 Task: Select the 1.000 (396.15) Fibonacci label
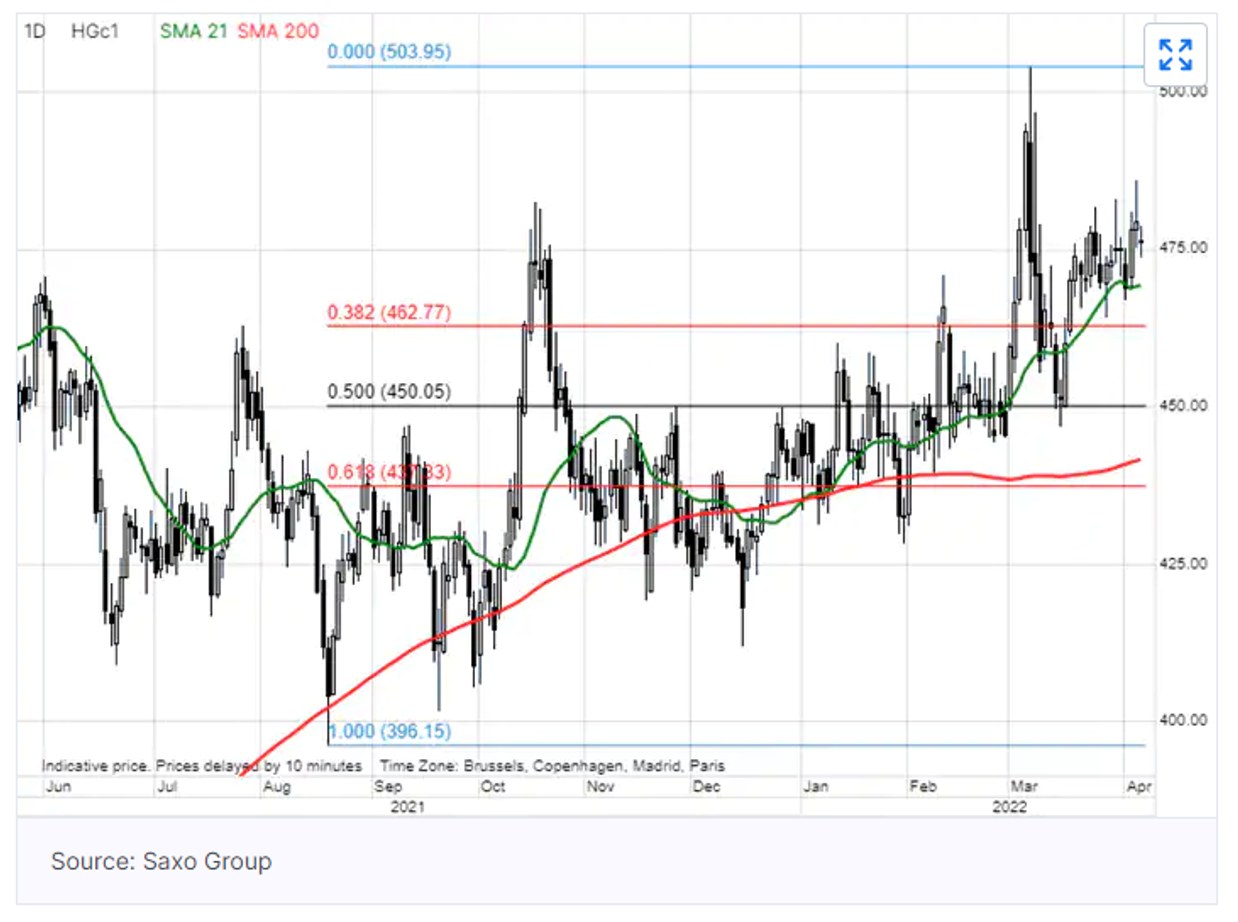pos(389,732)
